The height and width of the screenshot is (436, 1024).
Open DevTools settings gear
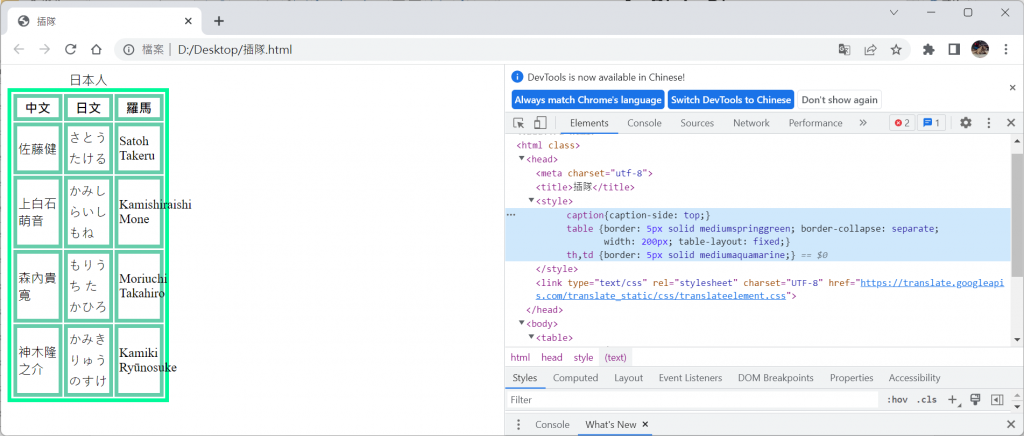(966, 123)
